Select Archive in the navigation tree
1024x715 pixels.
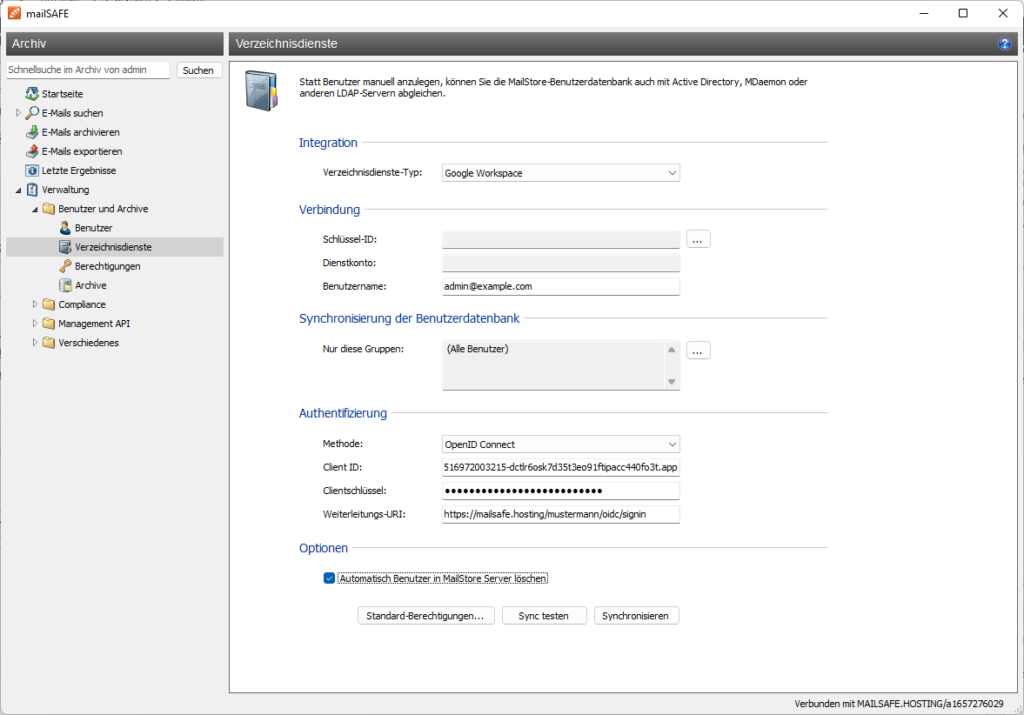(x=90, y=285)
